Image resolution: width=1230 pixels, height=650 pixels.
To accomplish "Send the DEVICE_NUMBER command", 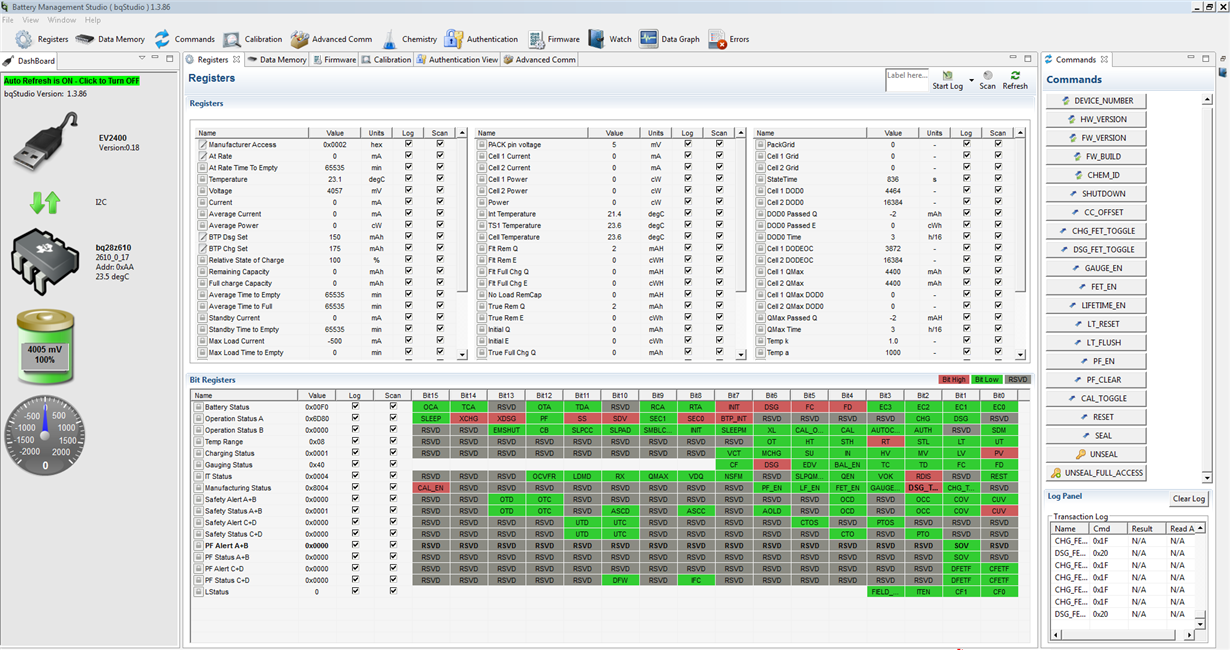I will click(1095, 101).
